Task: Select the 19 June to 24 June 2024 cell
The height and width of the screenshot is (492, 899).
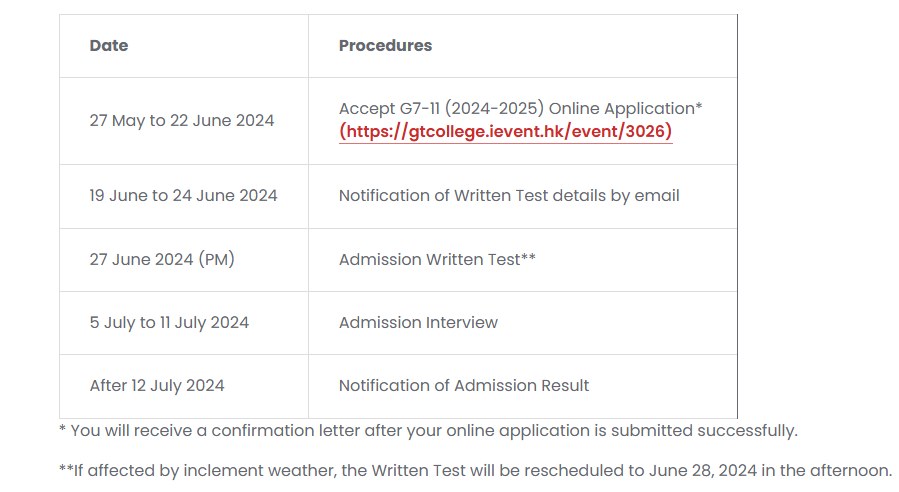Action: (x=183, y=196)
